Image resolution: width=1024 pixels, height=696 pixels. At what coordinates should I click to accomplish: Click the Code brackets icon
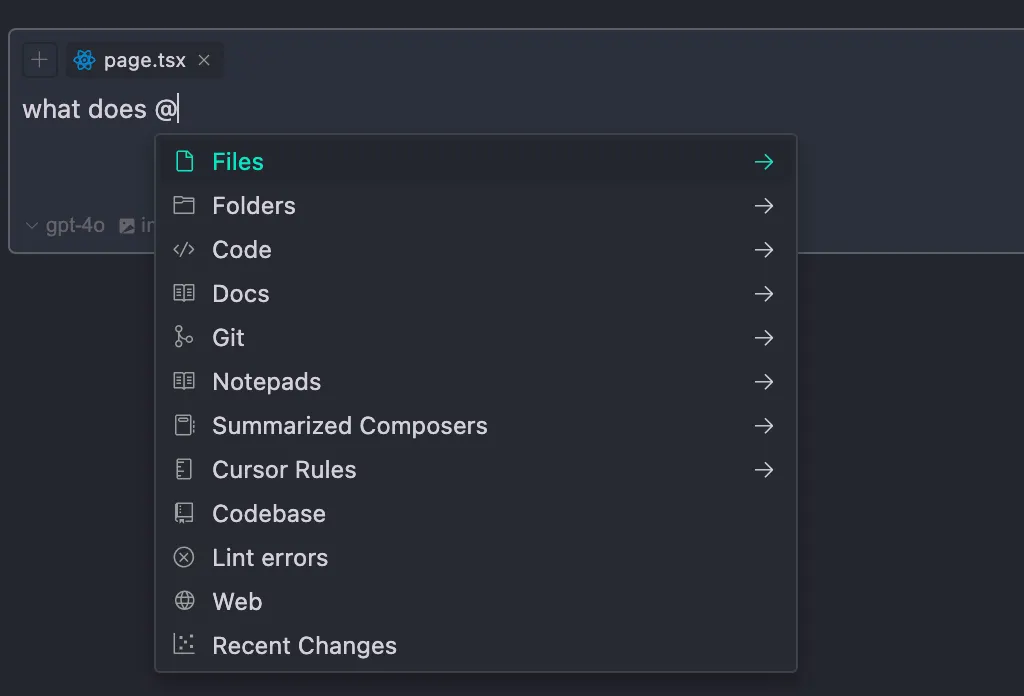pos(184,249)
